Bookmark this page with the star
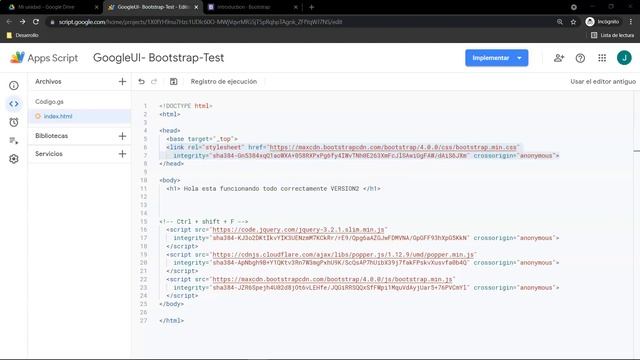Screen dimensions: 640x360 573,22
